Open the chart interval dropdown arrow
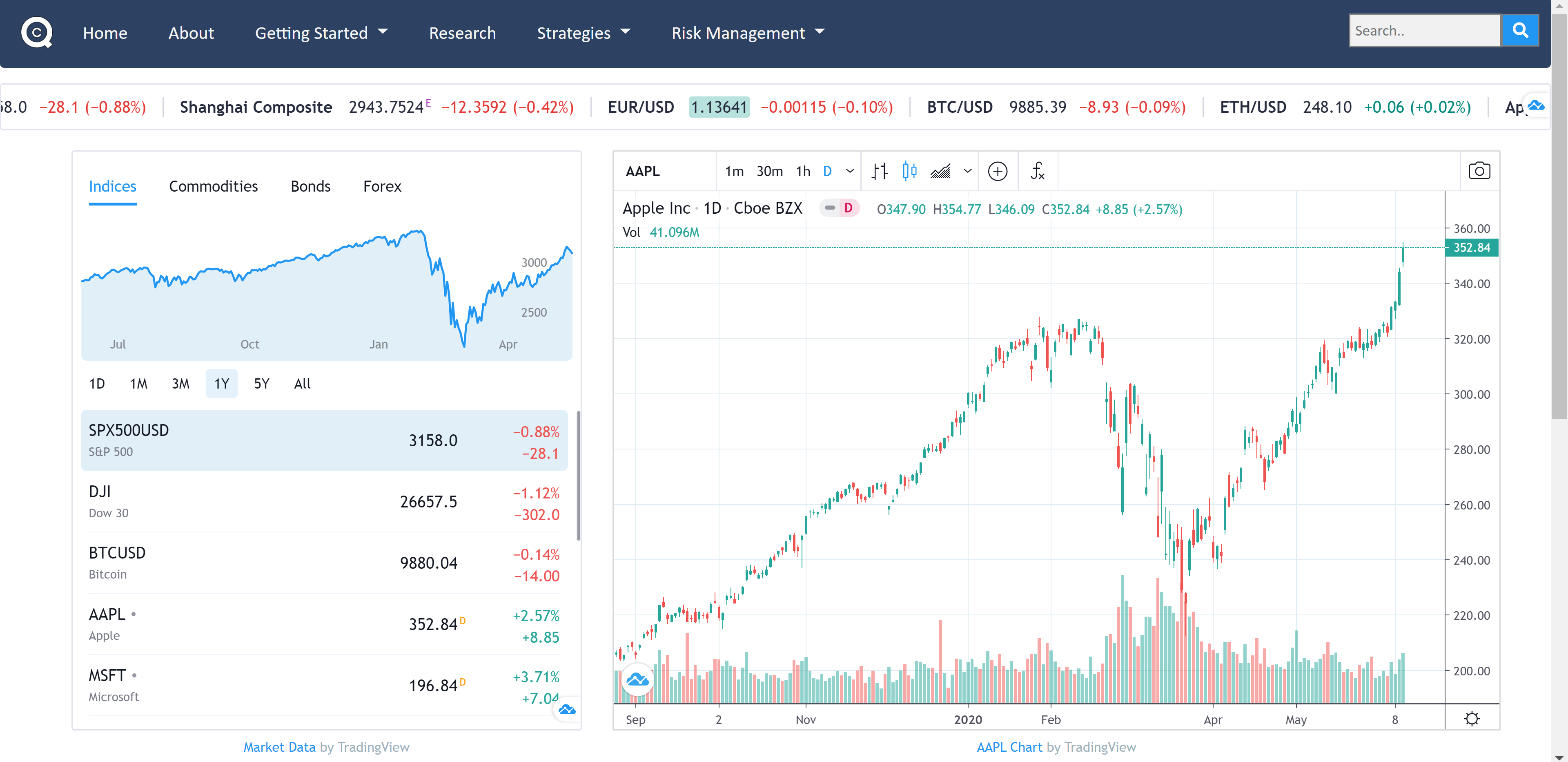1568x762 pixels. 850,171
